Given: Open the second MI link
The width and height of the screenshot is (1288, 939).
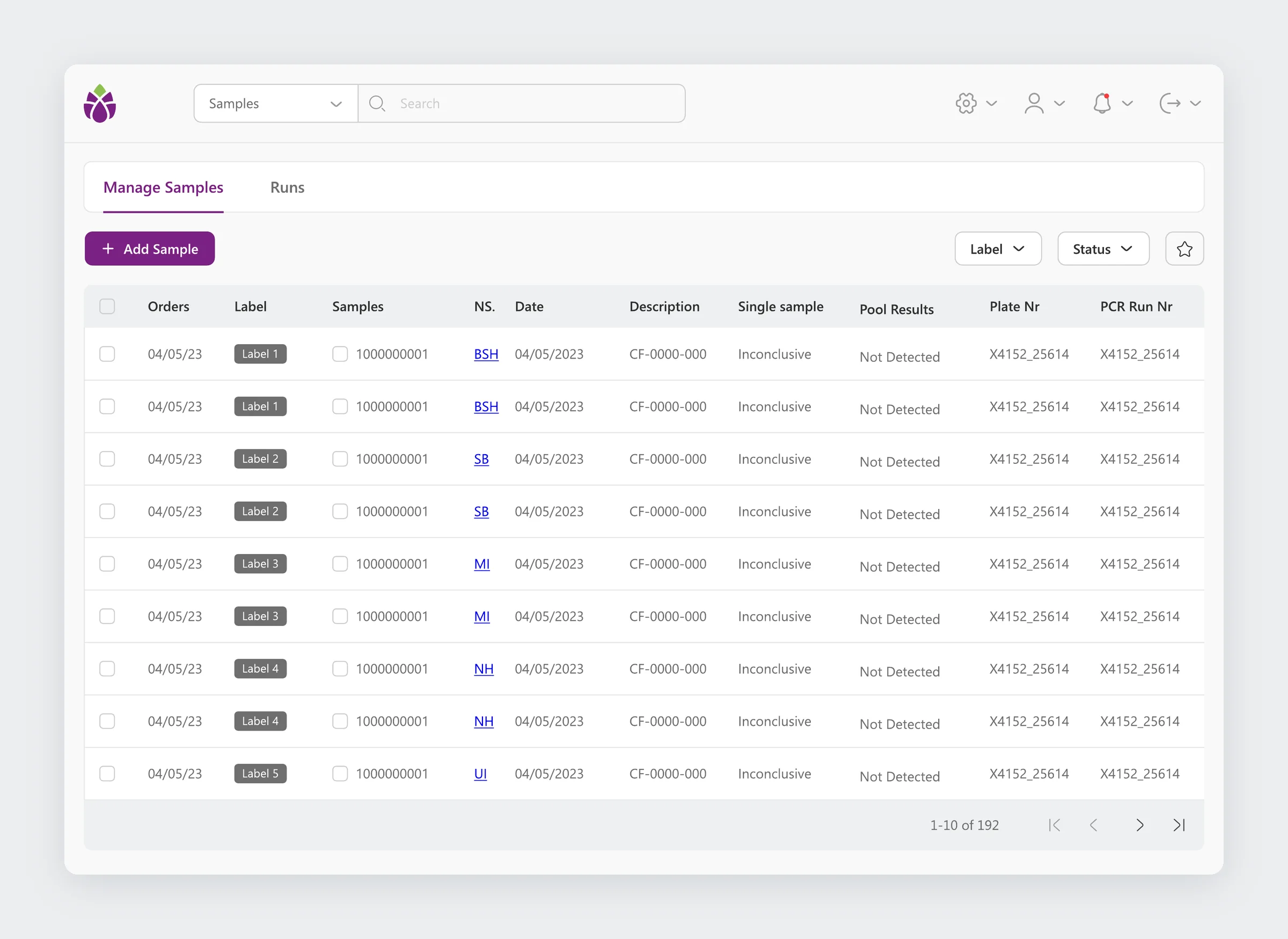Looking at the screenshot, I should click(x=482, y=617).
